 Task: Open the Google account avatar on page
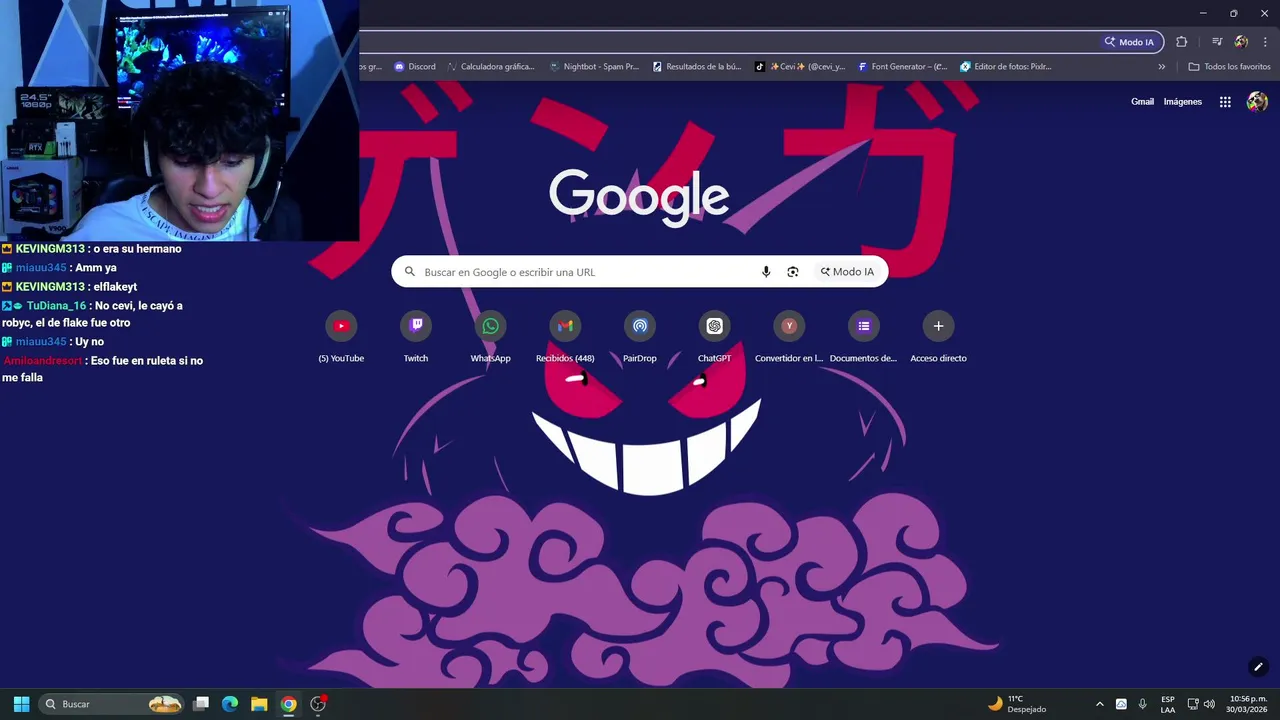click(1257, 102)
